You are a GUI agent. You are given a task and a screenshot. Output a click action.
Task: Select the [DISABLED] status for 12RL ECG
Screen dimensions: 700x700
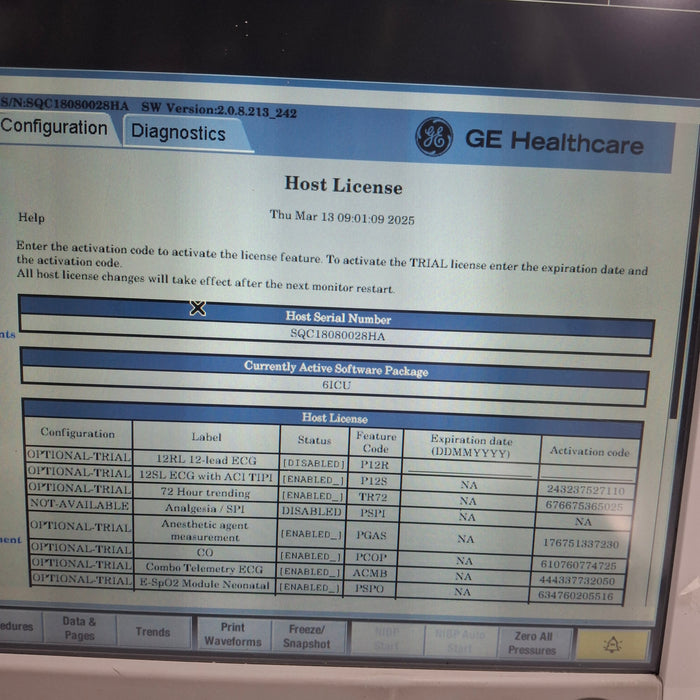pos(314,463)
